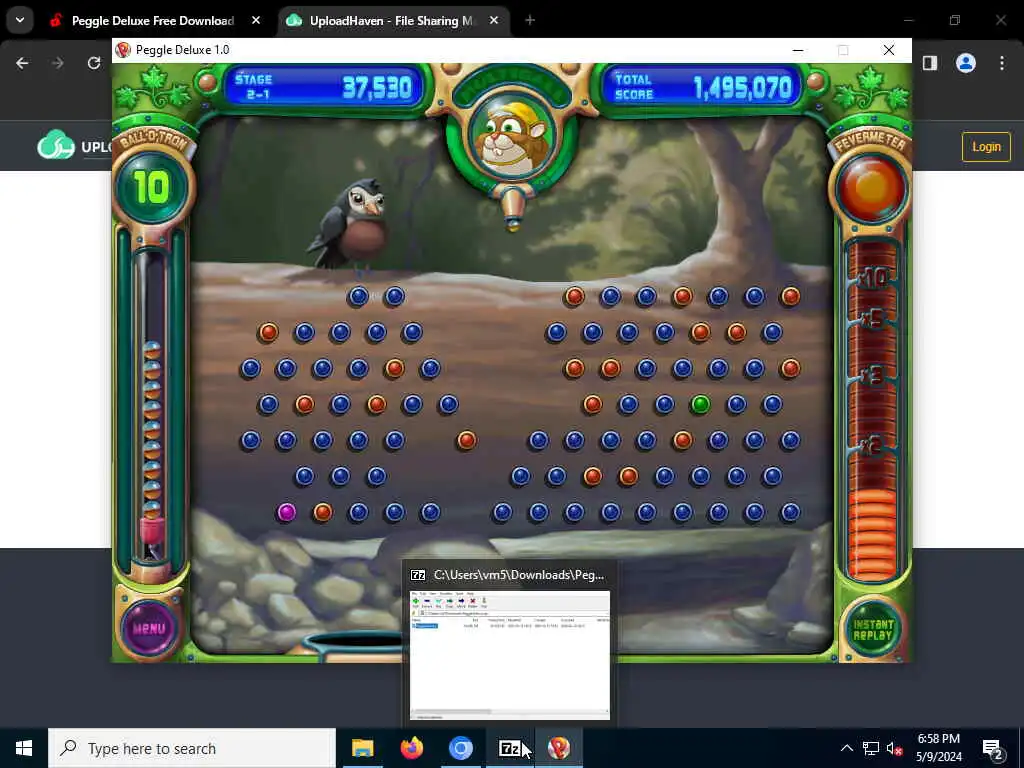
Task: Click the green power-up peg
Action: click(x=700, y=404)
